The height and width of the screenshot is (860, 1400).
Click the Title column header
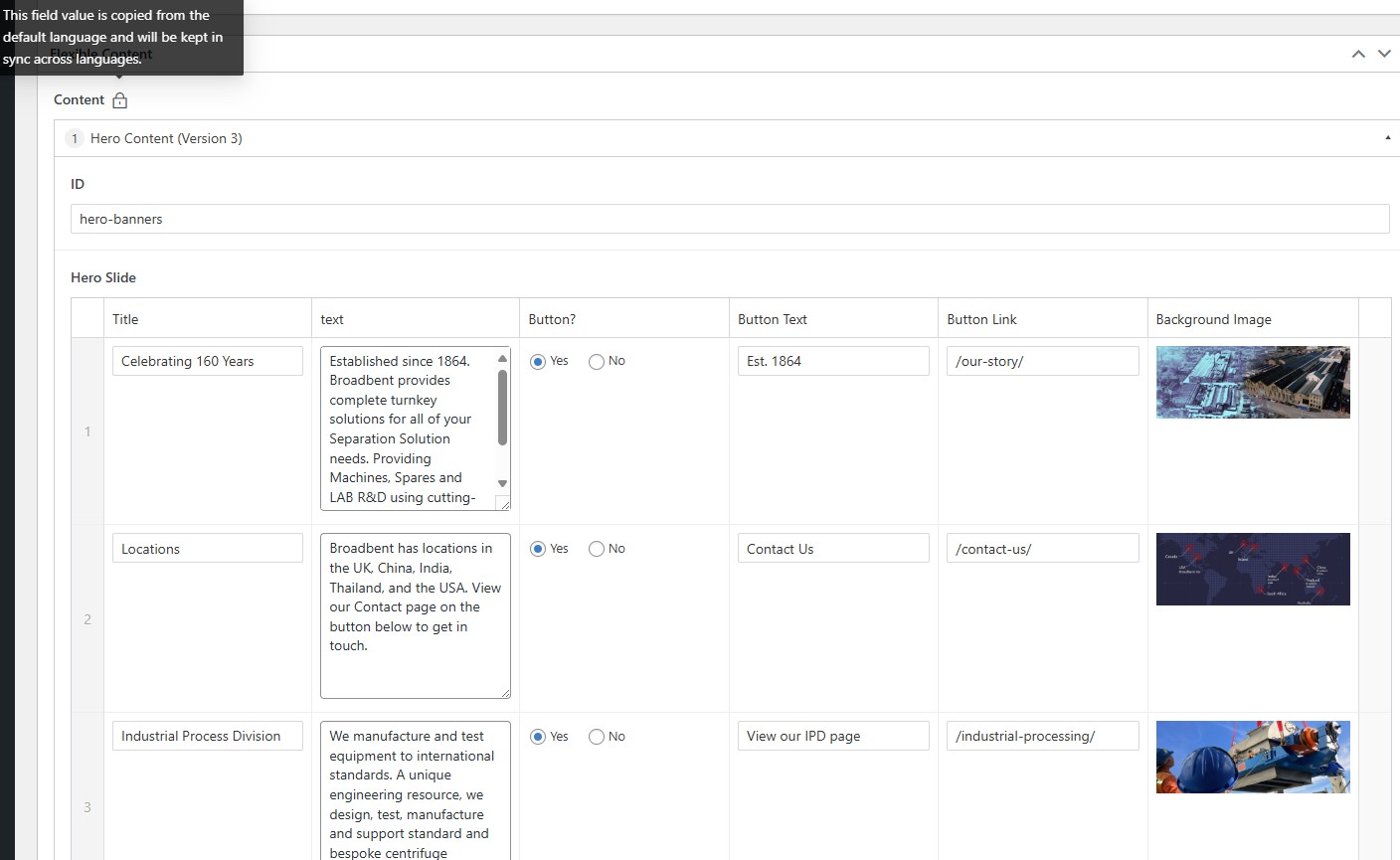coord(125,319)
